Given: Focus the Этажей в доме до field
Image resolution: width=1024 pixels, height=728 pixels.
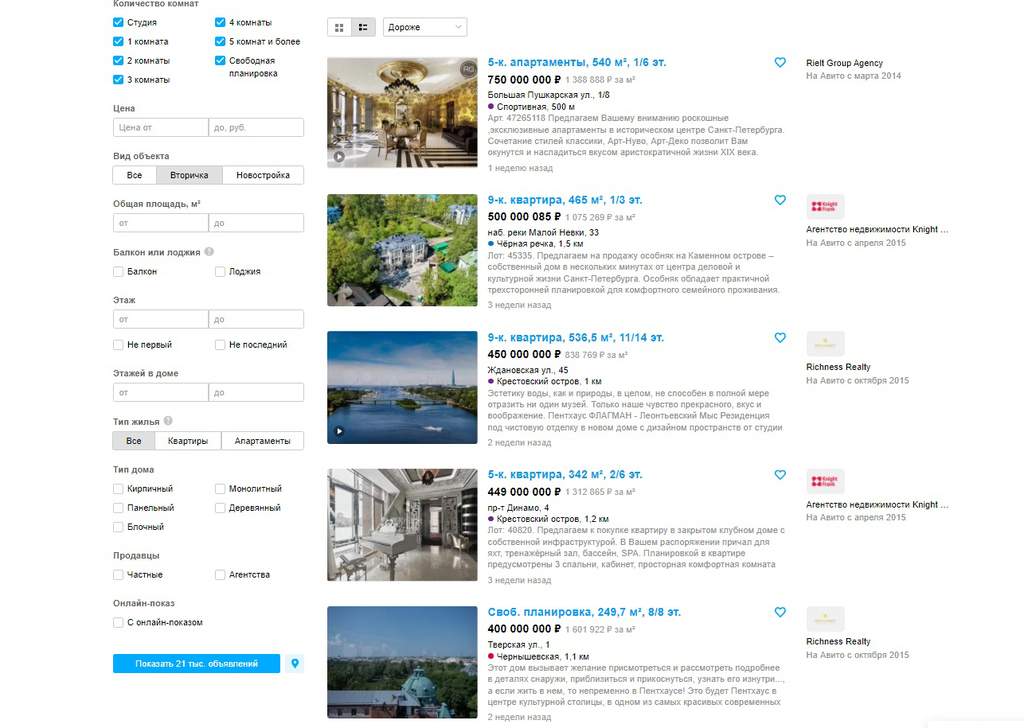Looking at the screenshot, I should [256, 392].
